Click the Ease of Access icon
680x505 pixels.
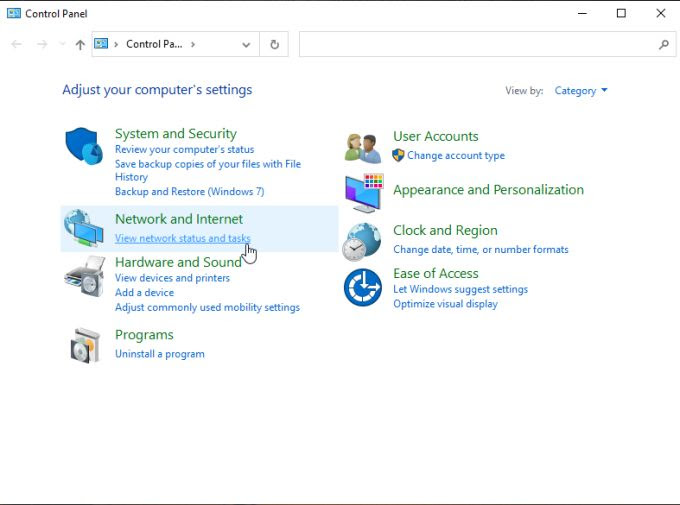click(x=362, y=287)
